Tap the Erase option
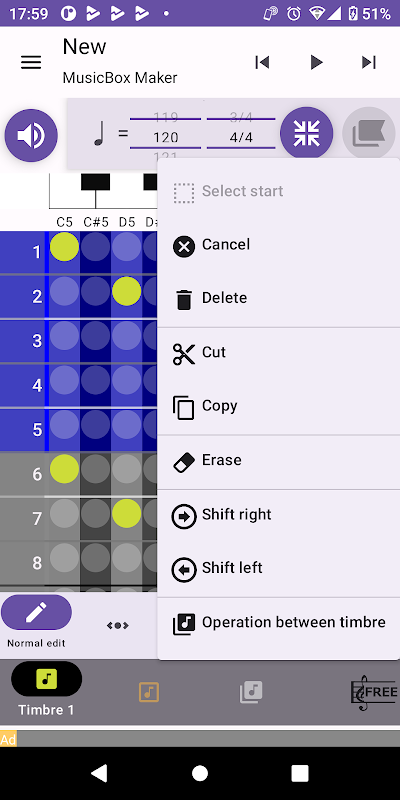Screen dimensions: 400x800 click(x=279, y=461)
